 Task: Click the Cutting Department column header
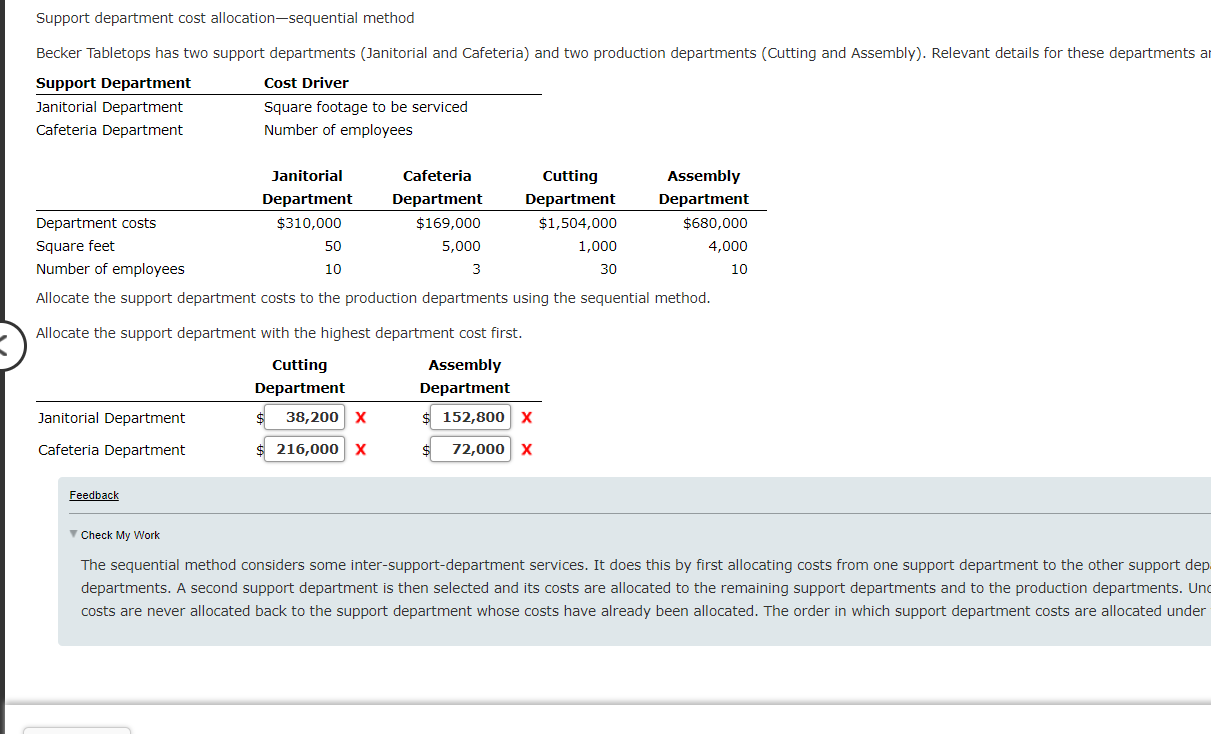click(x=299, y=376)
